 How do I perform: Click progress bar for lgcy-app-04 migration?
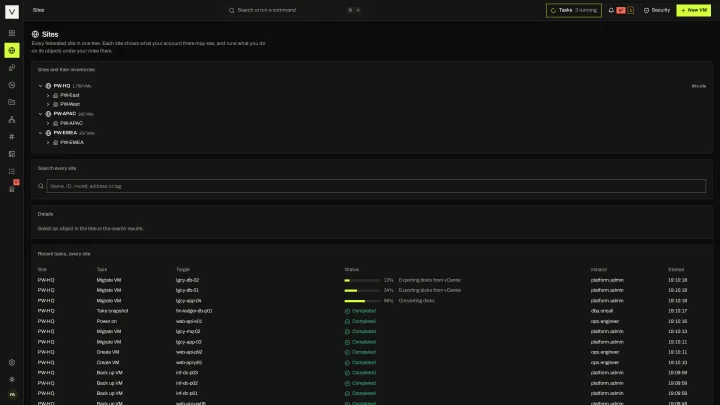(362, 301)
